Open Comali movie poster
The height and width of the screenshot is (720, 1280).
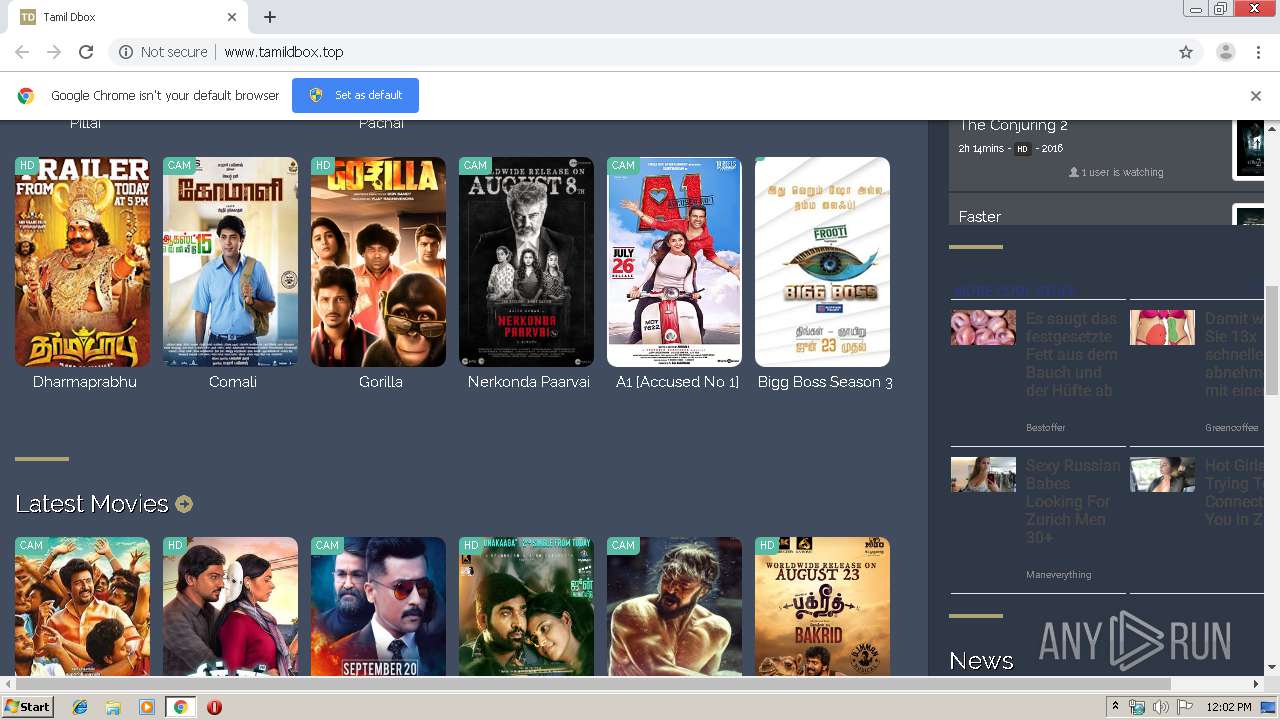click(x=230, y=262)
